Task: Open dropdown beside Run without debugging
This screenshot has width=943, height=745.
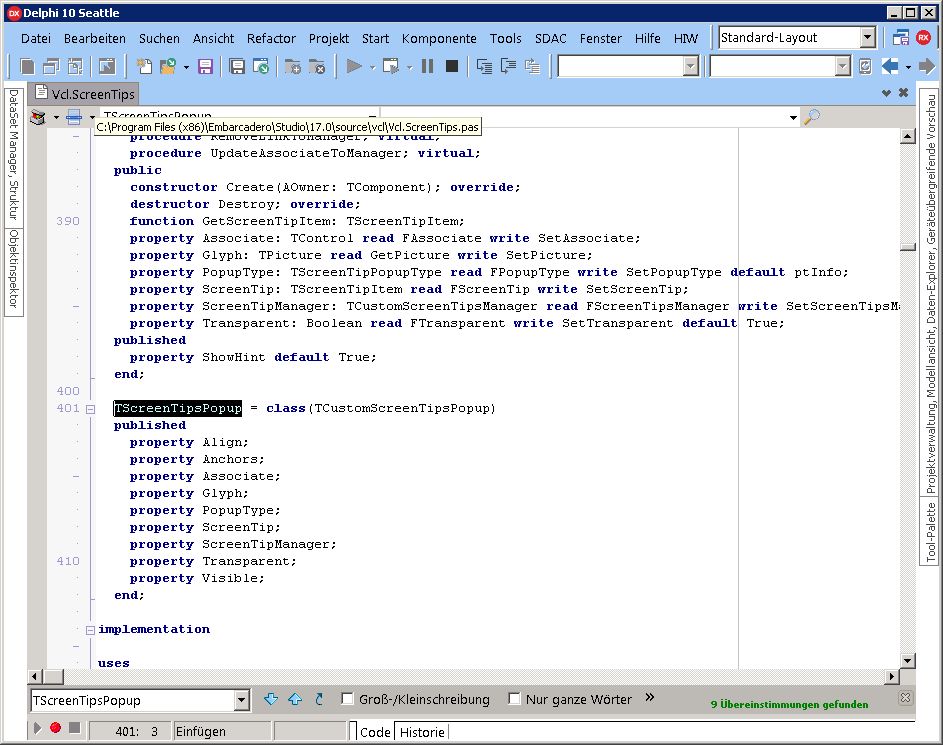Action: click(x=409, y=67)
